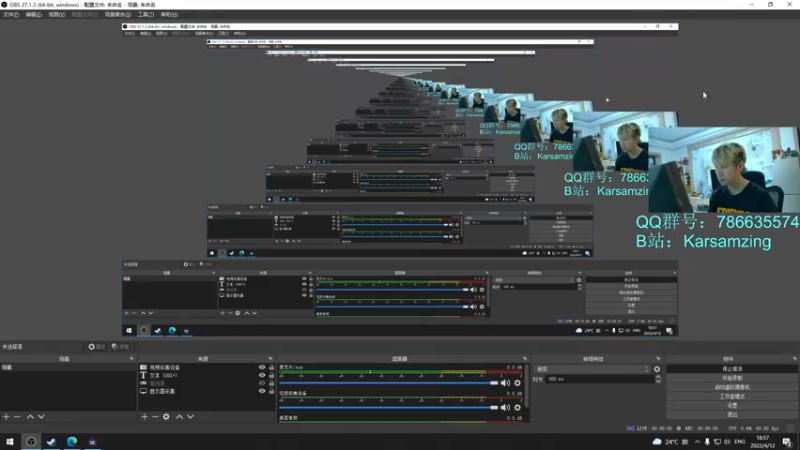Switch input language ENG indicator
Image resolution: width=800 pixels, height=450 pixels.
pyautogui.click(x=740, y=441)
